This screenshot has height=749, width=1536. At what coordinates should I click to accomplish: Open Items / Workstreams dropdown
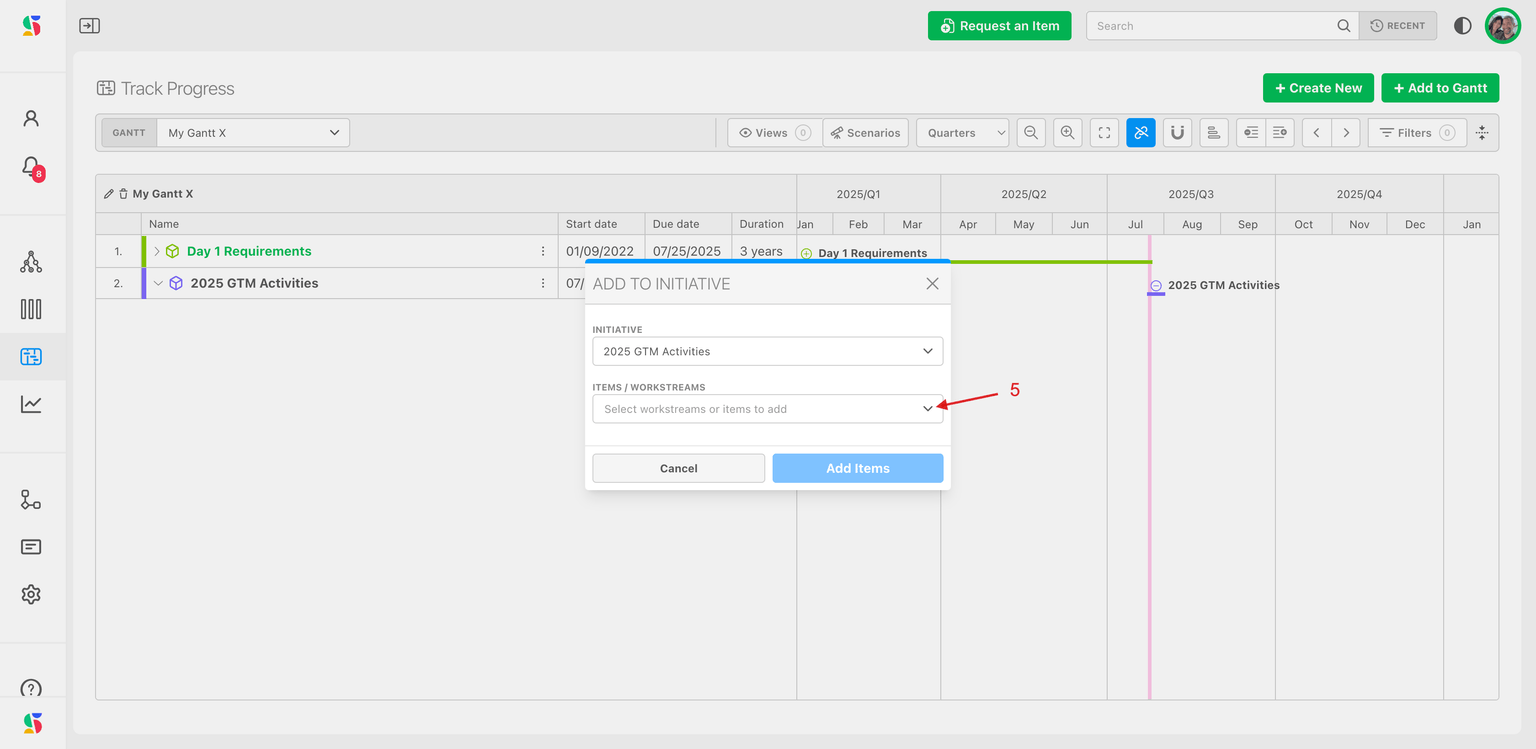click(767, 409)
